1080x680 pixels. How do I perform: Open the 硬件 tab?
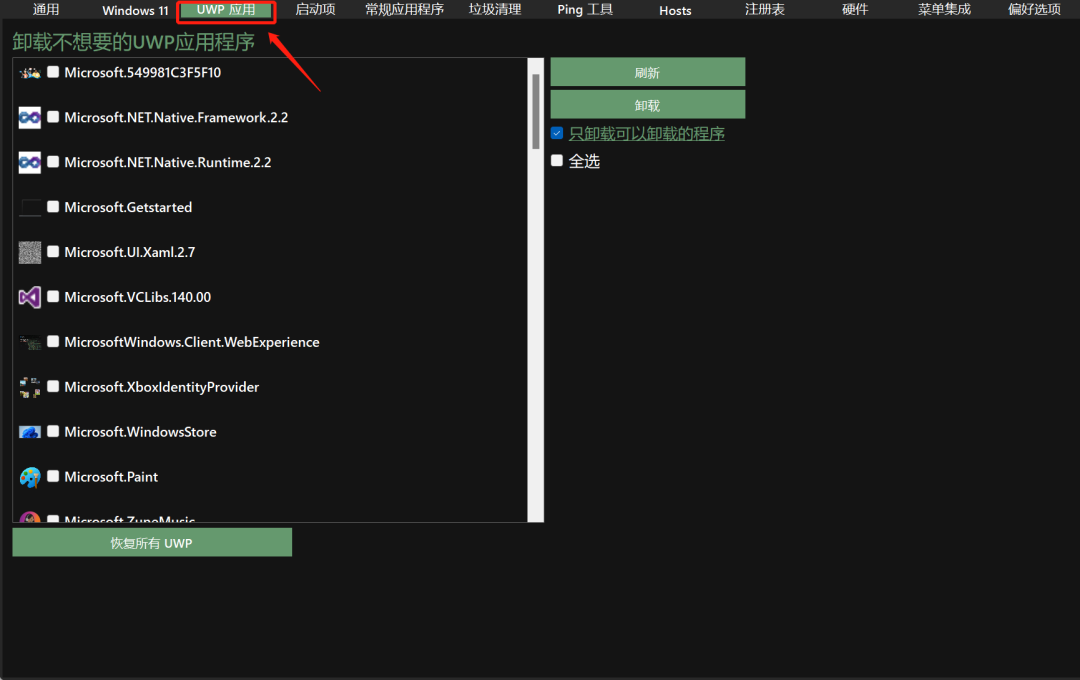(855, 10)
